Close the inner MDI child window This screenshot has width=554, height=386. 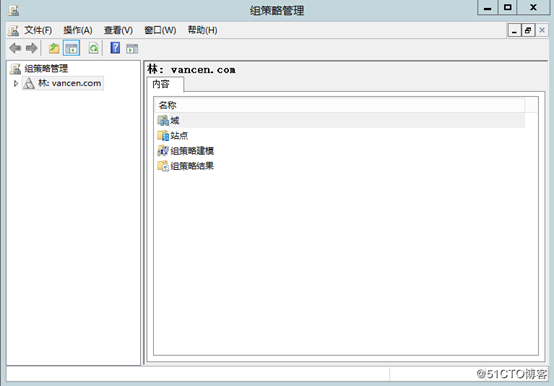(x=542, y=31)
